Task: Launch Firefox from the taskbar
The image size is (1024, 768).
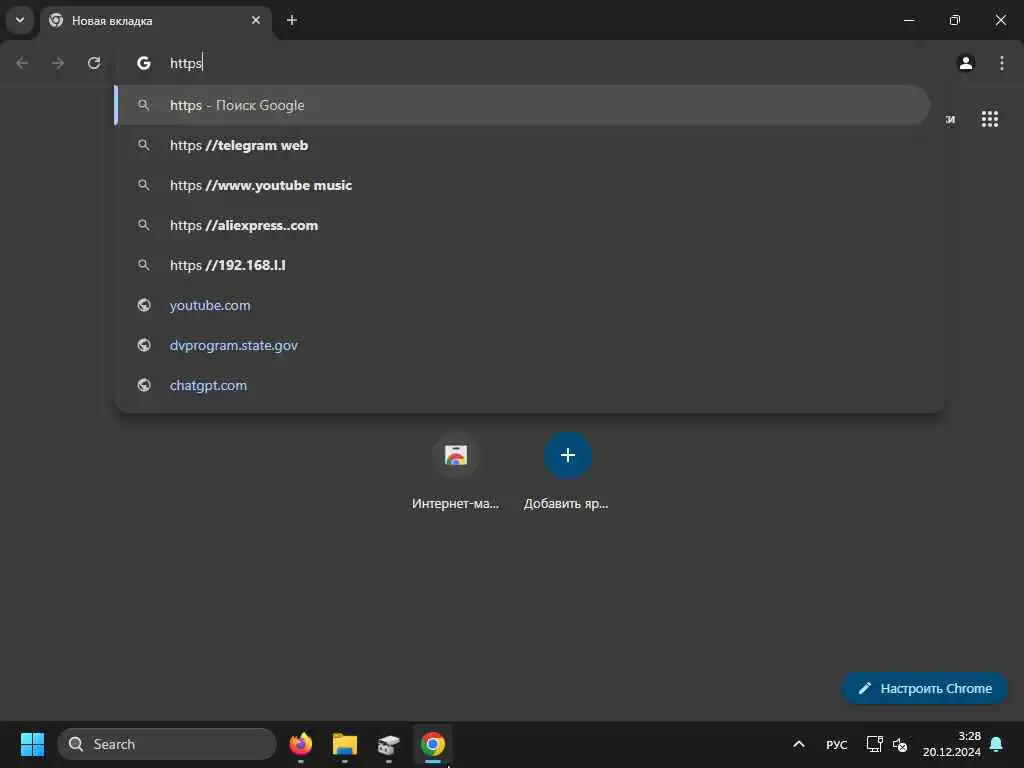Action: tap(300, 744)
